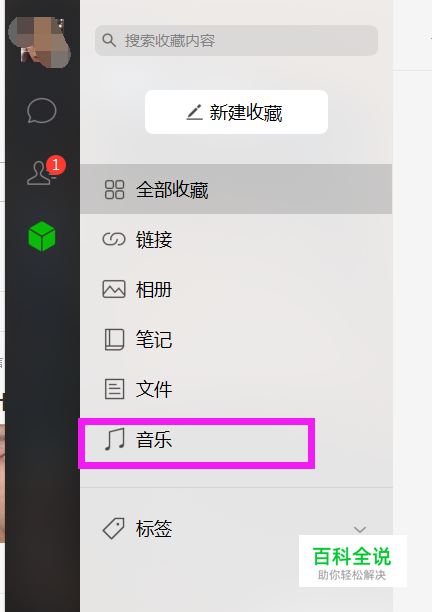Focus the 搜索收藏内容 search field
Screen dimensions: 432x612
tap(236, 40)
